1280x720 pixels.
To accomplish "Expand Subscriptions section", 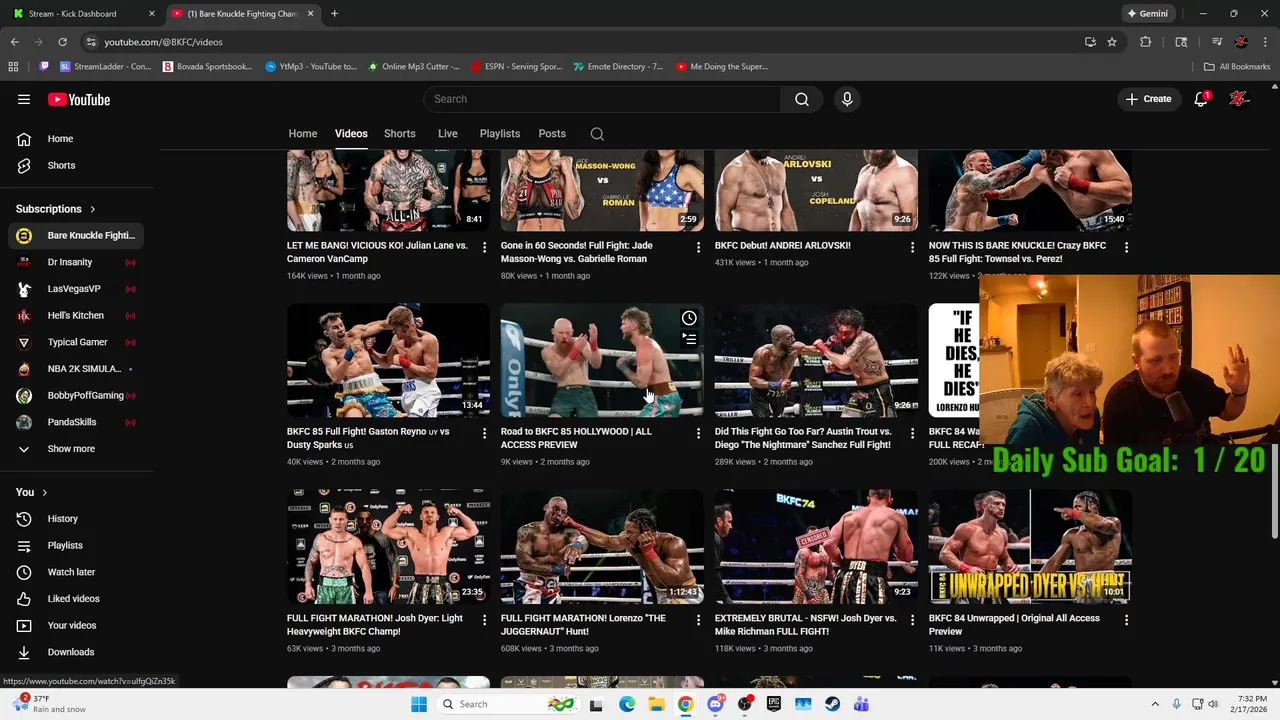I will [x=55, y=209].
